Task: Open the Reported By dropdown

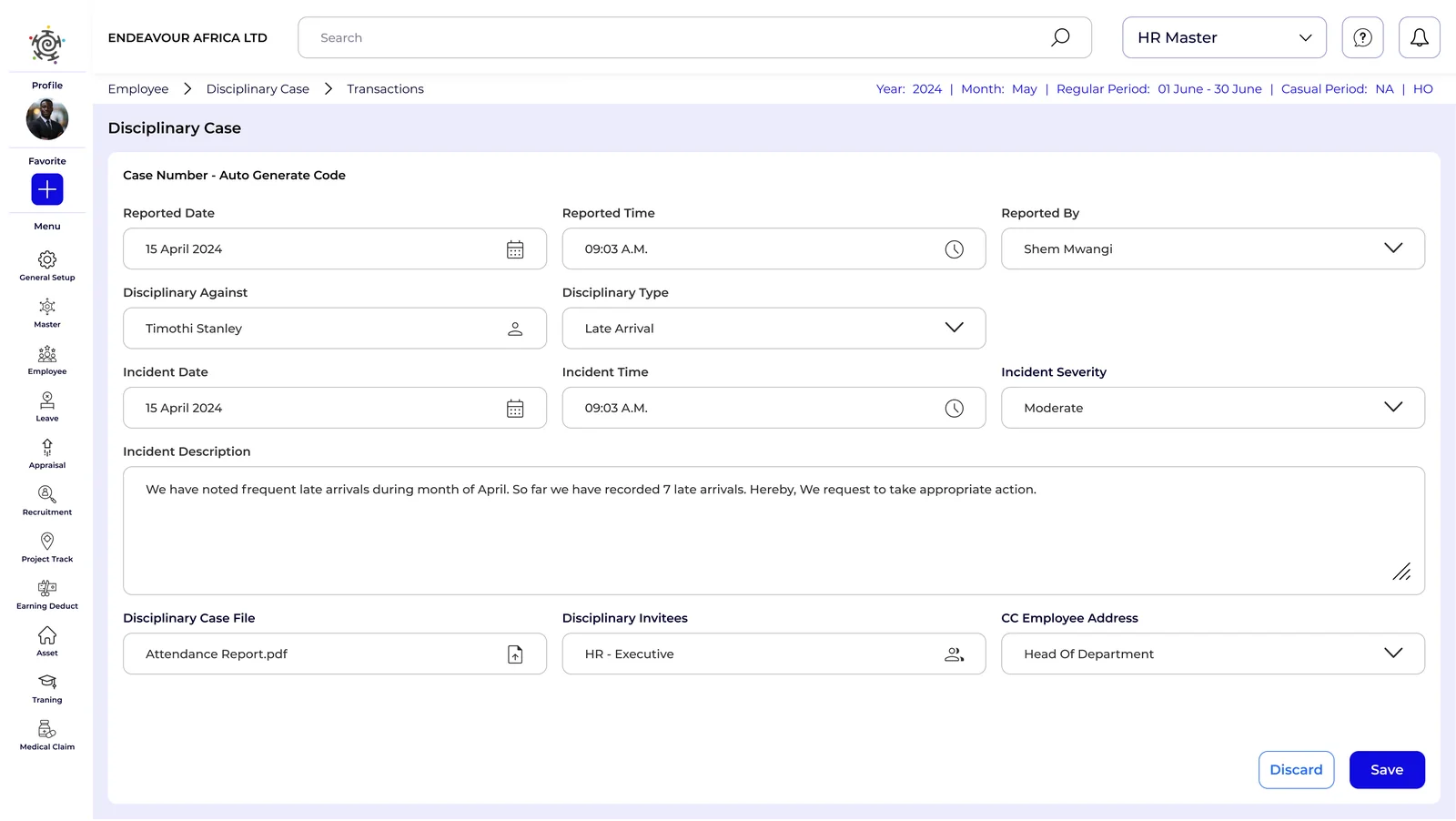Action: (1212, 248)
